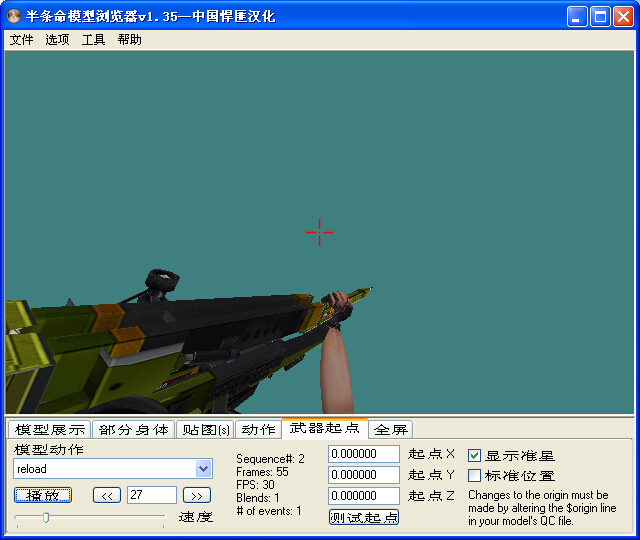Open the 工具 menu

93,40
